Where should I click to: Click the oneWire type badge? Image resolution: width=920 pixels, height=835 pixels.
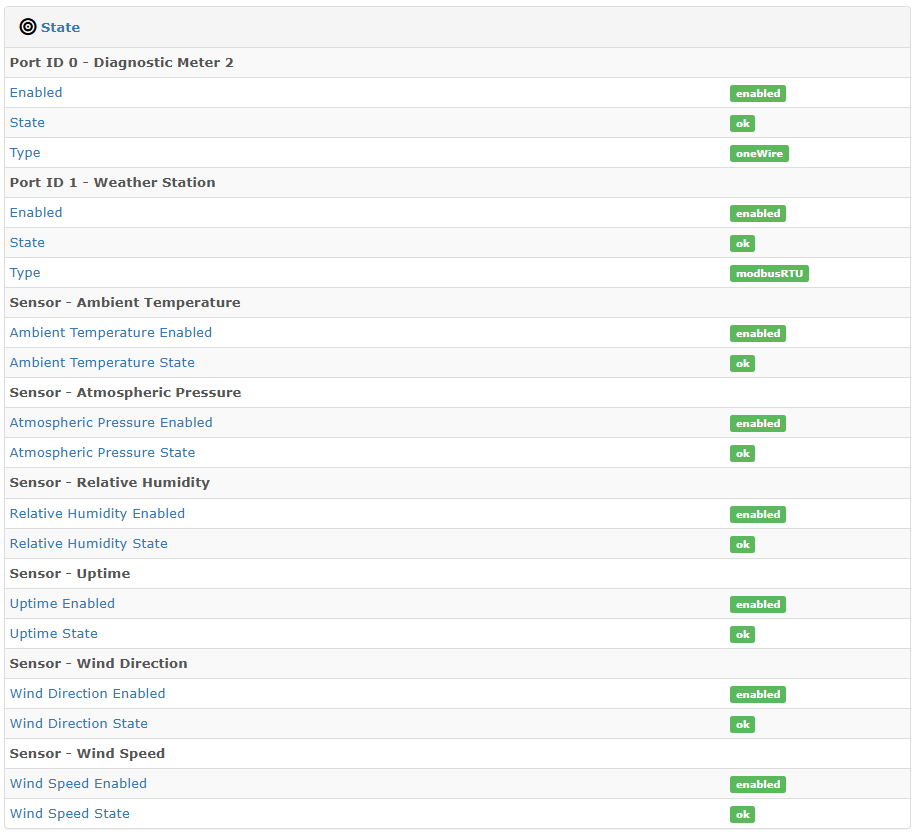pyautogui.click(x=759, y=154)
